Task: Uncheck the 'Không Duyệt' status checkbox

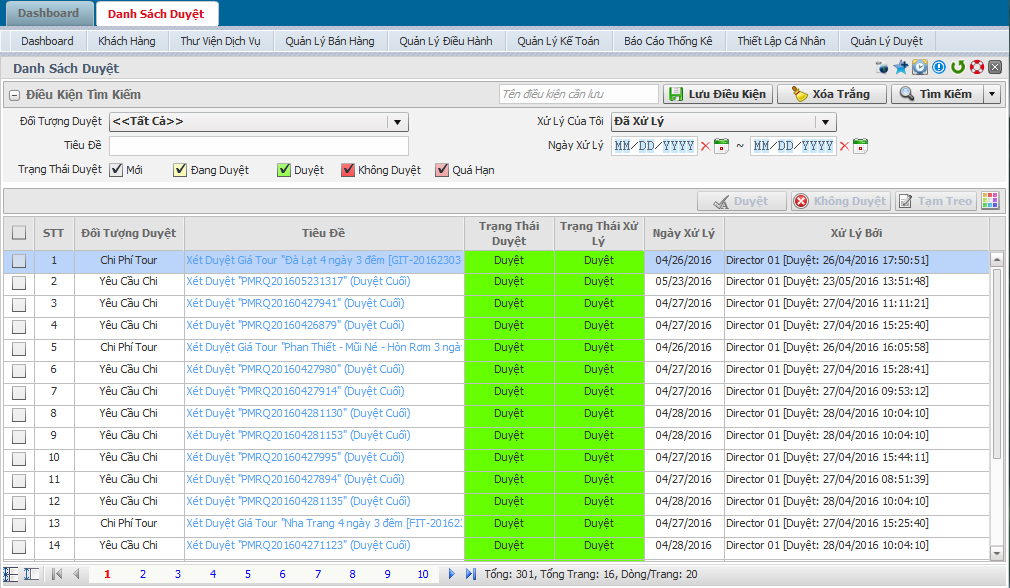Action: coord(348,170)
